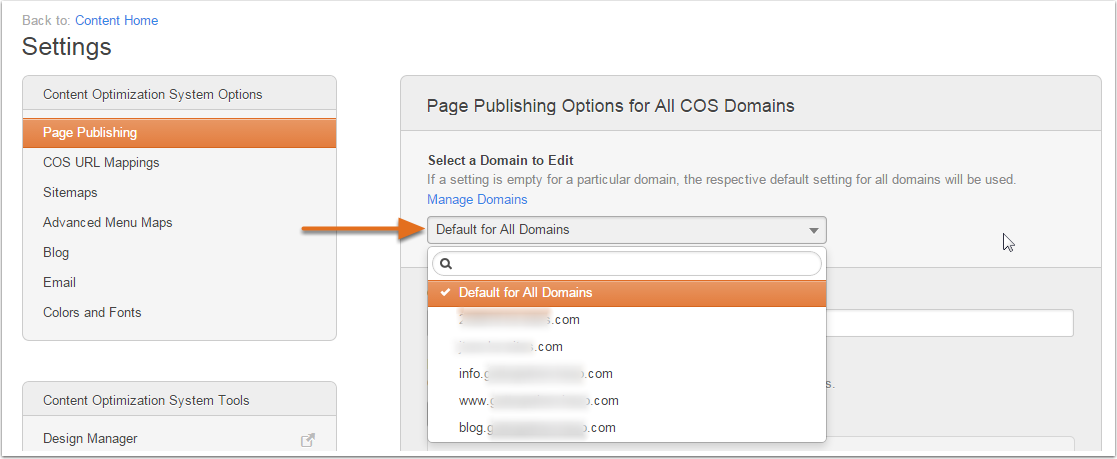This screenshot has width=1117, height=459.
Task: Click the Settings page title
Action: [x=67, y=47]
